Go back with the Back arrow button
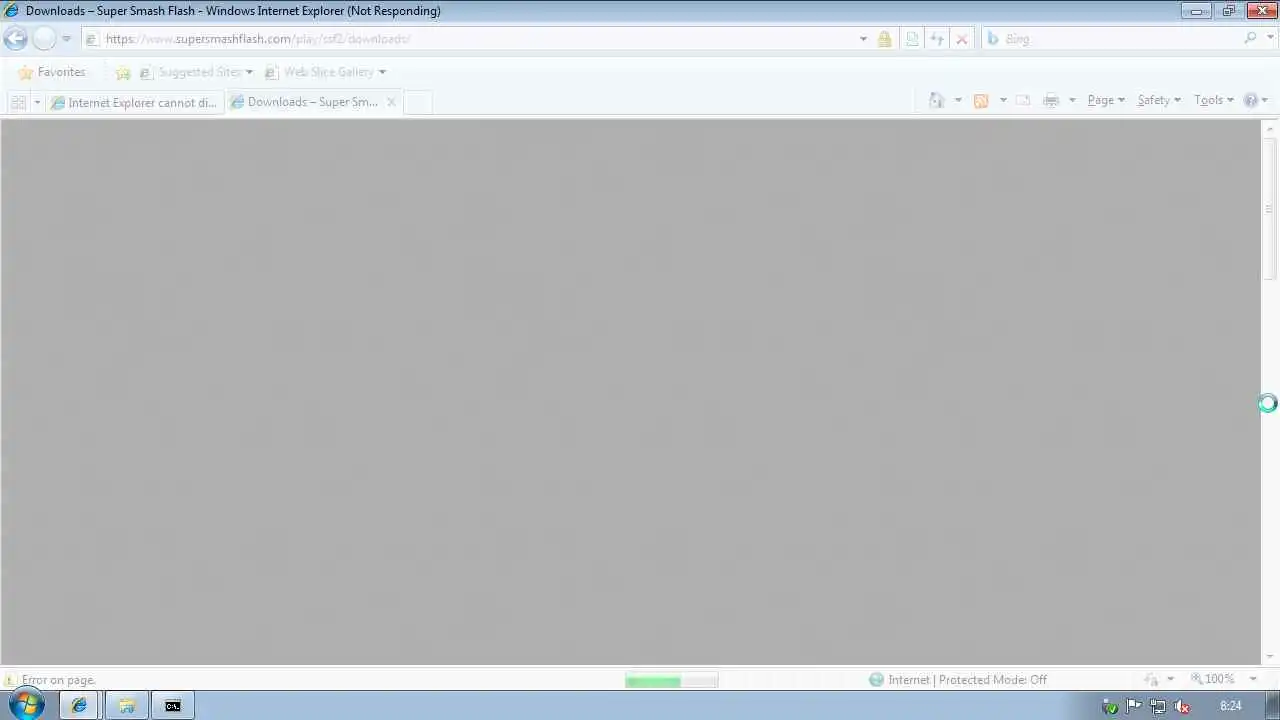 (x=15, y=39)
